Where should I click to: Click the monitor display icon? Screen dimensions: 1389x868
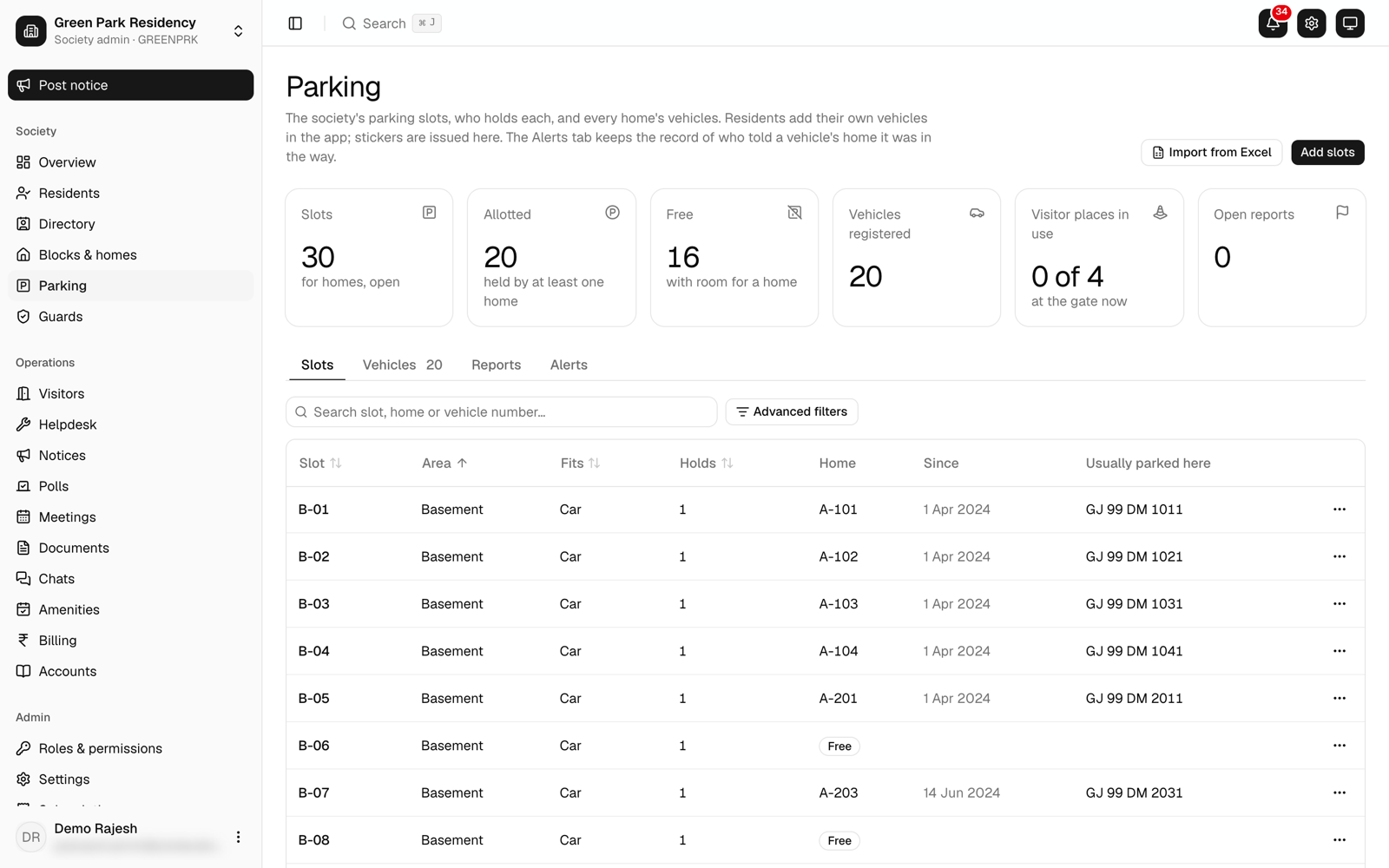1350,23
